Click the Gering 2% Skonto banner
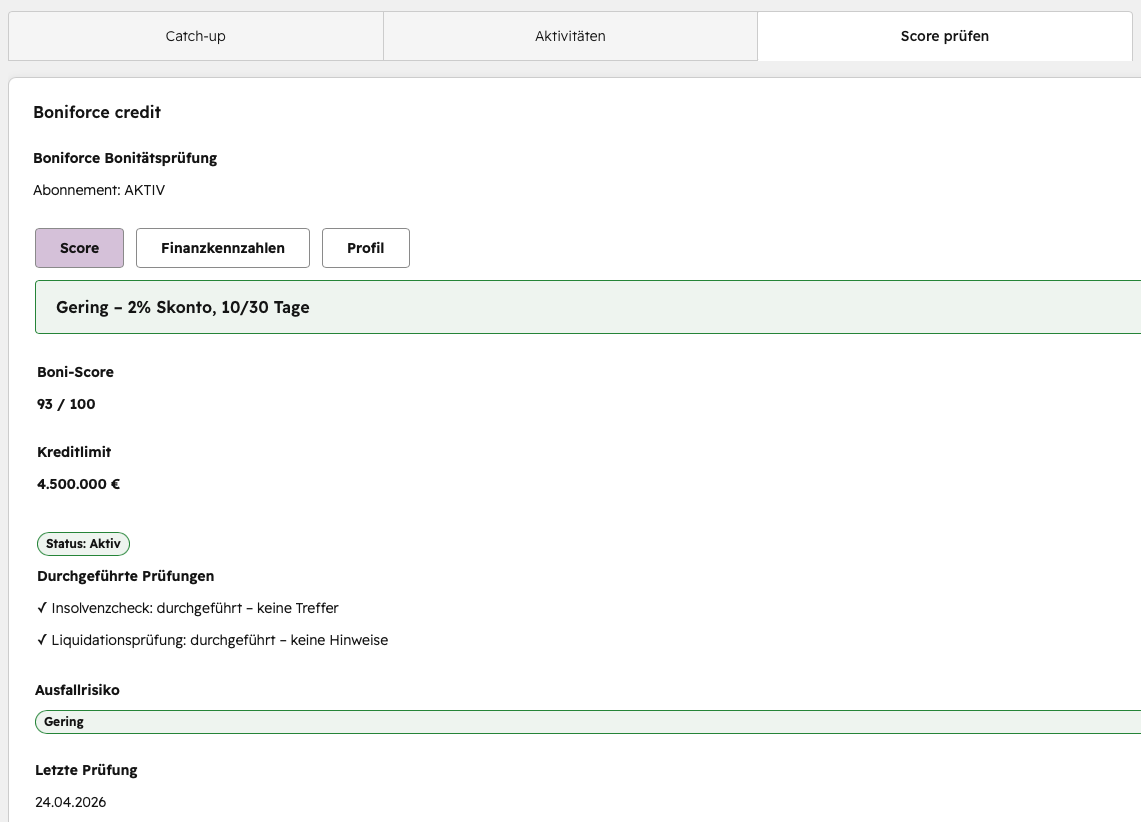 pyautogui.click(x=588, y=307)
